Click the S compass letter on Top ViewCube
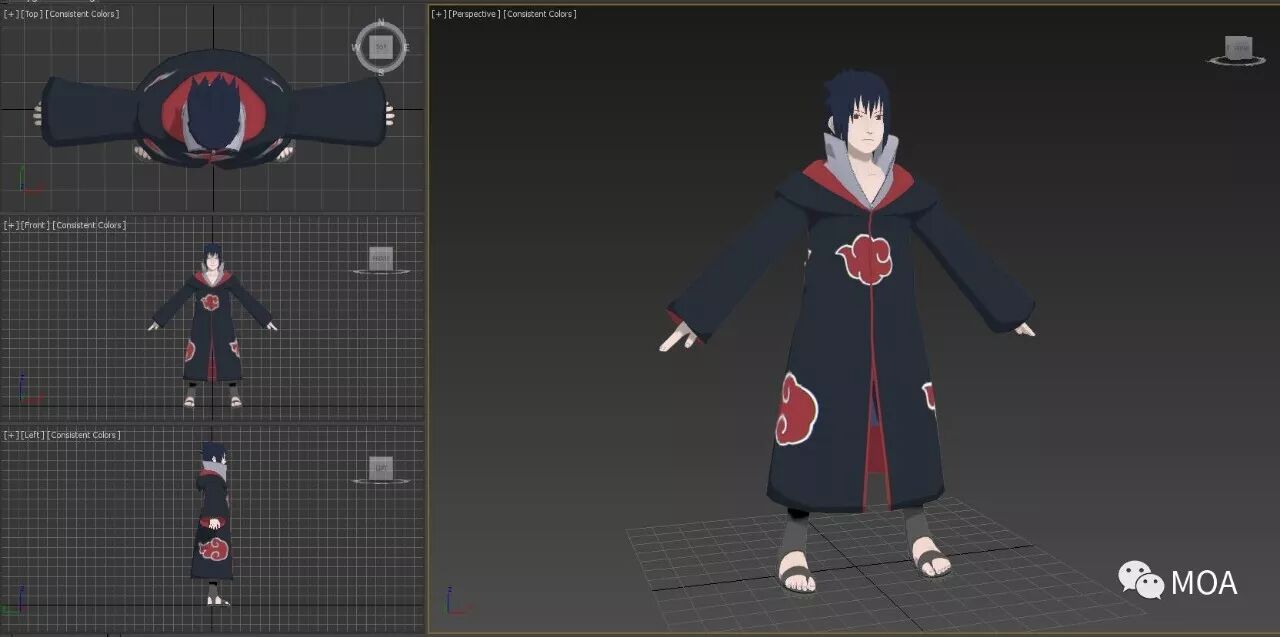 [381, 72]
